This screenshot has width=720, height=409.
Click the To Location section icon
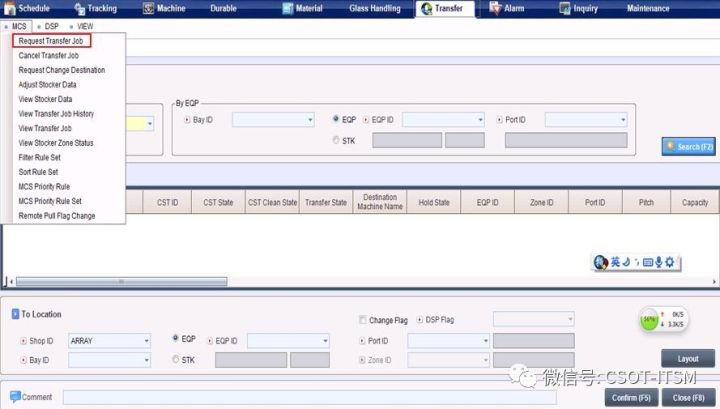(15, 314)
